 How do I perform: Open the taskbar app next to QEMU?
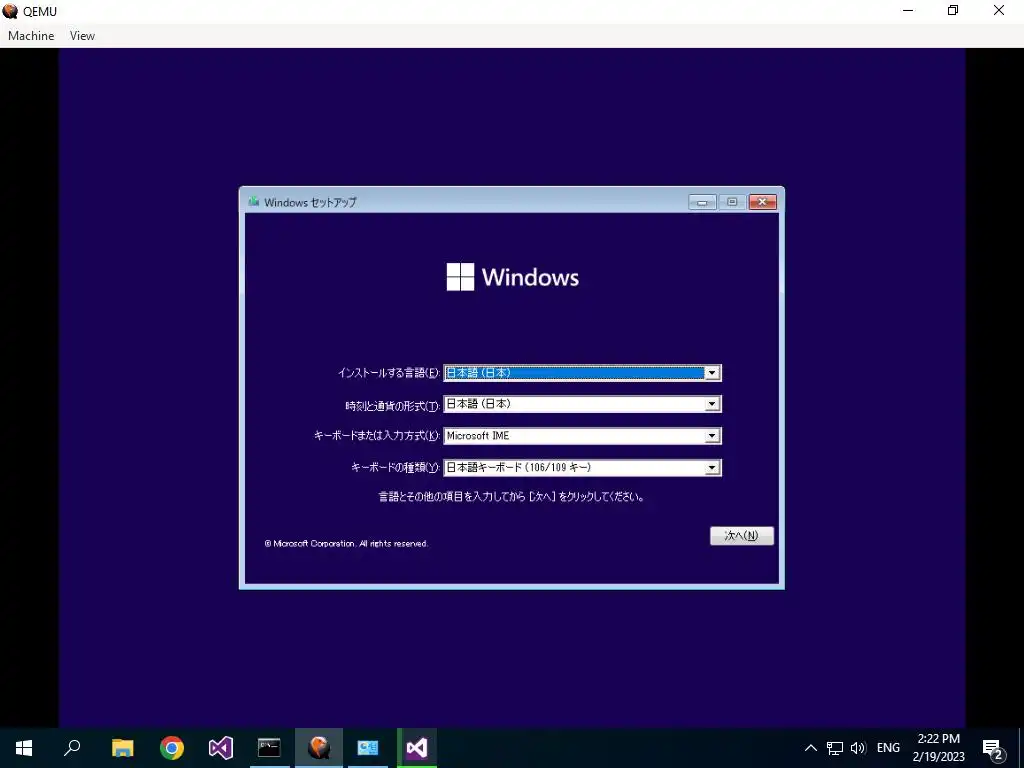(x=368, y=748)
